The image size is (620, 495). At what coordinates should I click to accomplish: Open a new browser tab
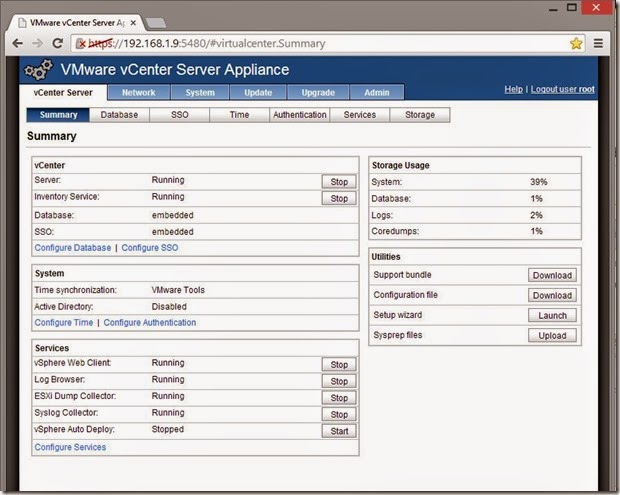point(156,23)
